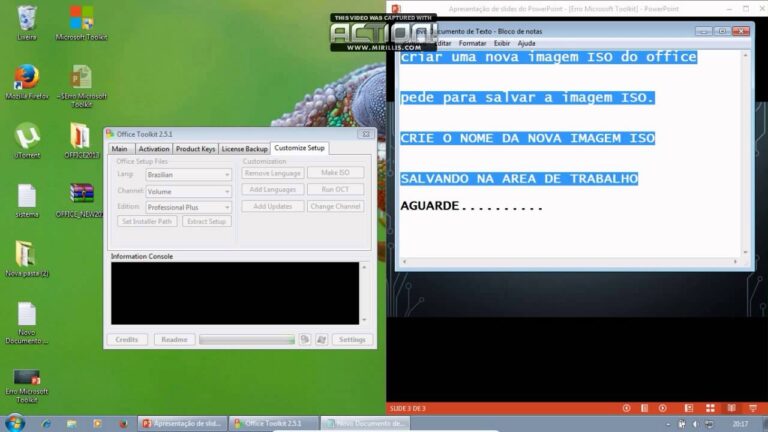Click the Set Installer Path button
Image resolution: width=768 pixels, height=432 pixels.
147,221
